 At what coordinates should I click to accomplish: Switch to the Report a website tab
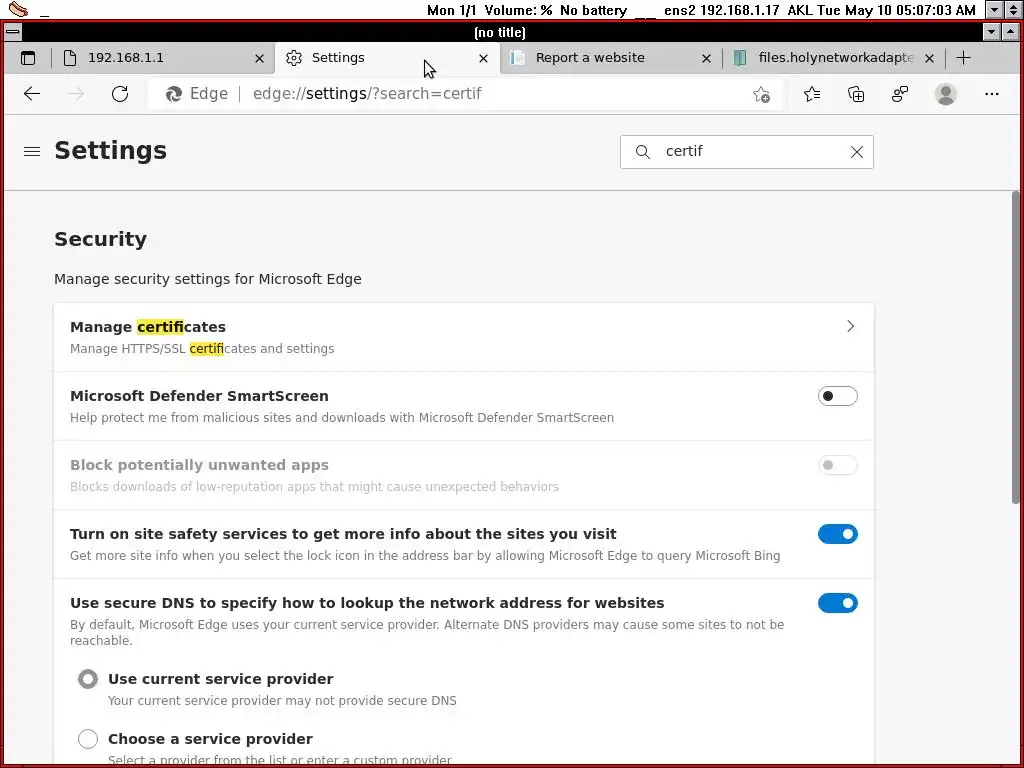[x=611, y=57]
